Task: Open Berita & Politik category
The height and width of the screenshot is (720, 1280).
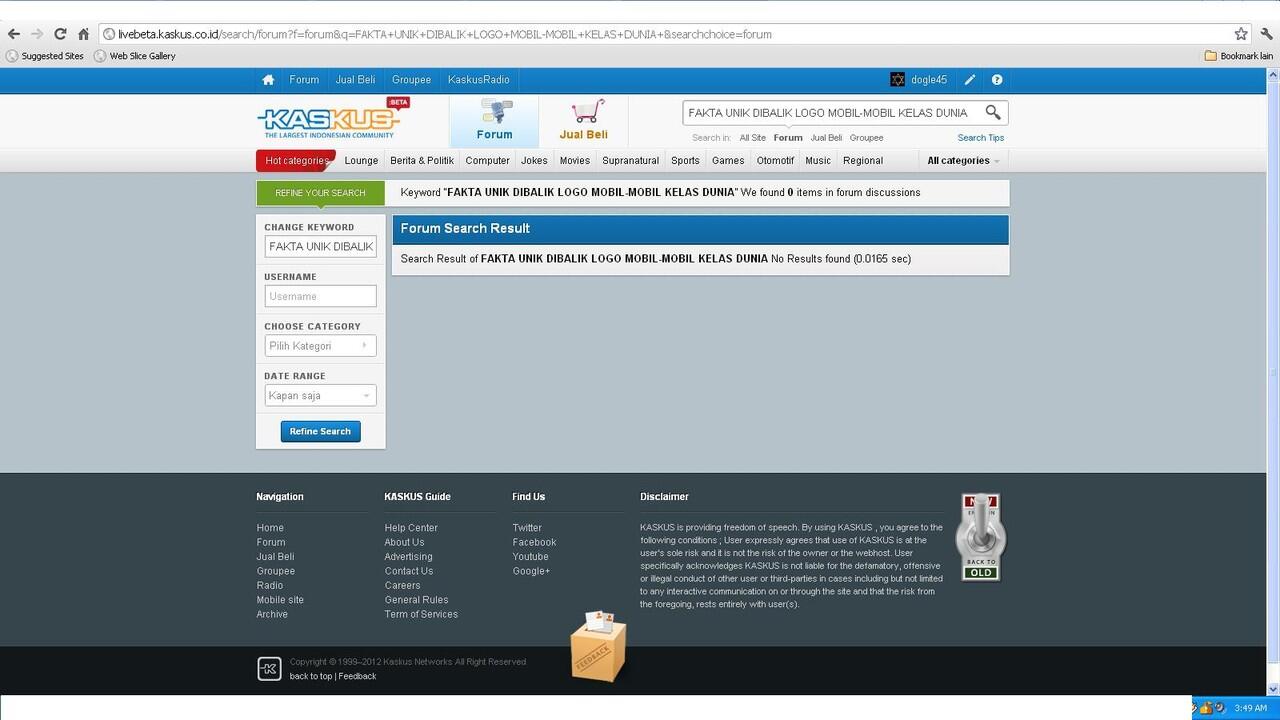Action: [x=422, y=160]
